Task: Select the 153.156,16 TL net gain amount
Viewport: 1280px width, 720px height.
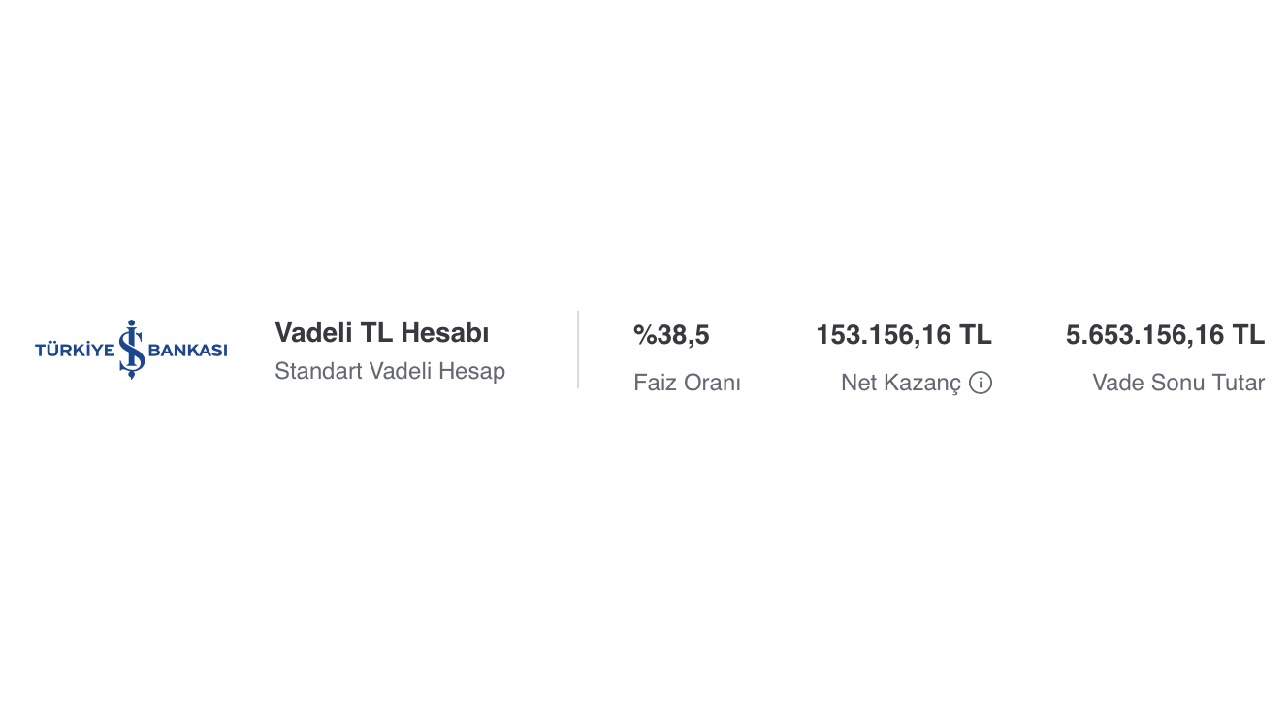Action: point(904,335)
